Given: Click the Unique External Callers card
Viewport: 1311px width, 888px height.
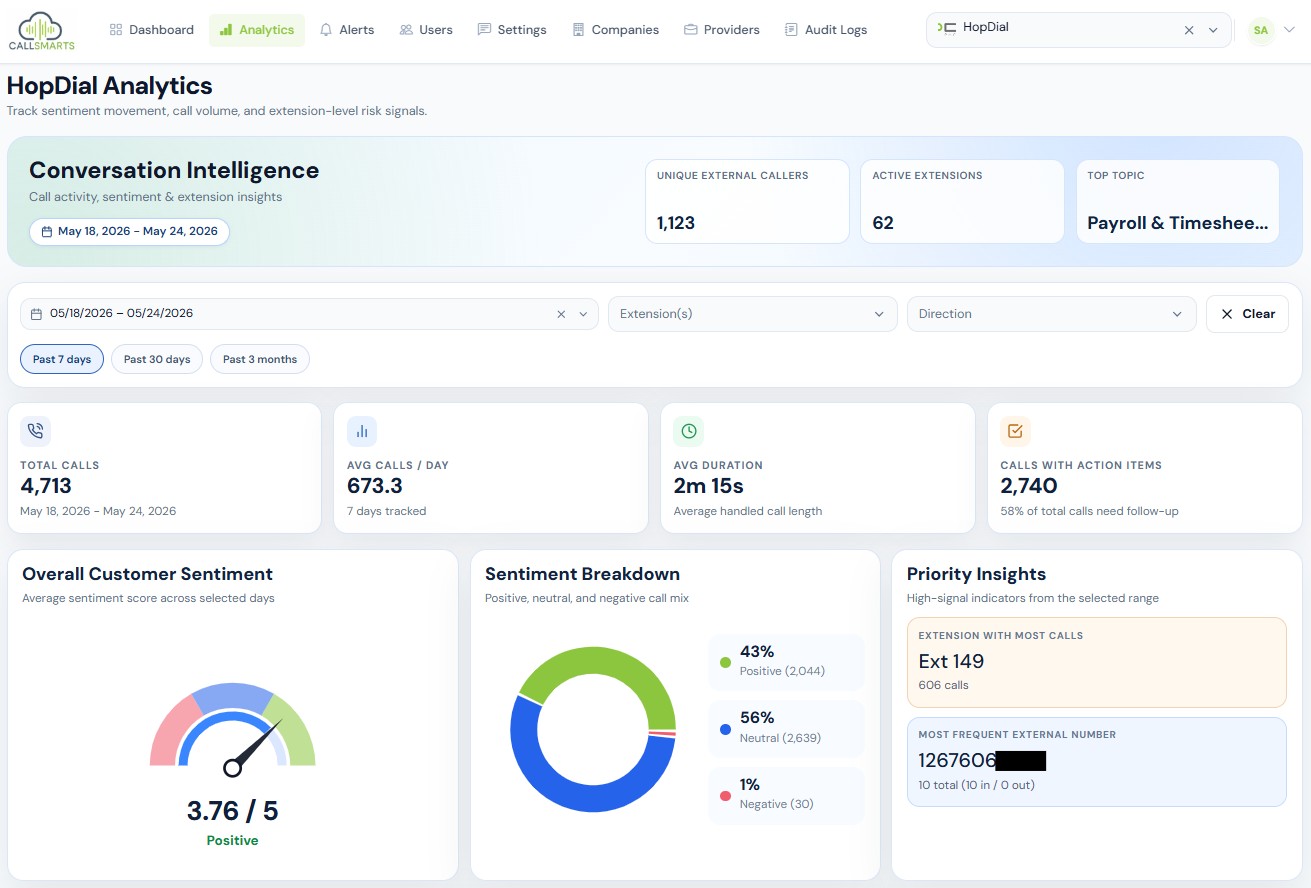Looking at the screenshot, I should coord(747,201).
